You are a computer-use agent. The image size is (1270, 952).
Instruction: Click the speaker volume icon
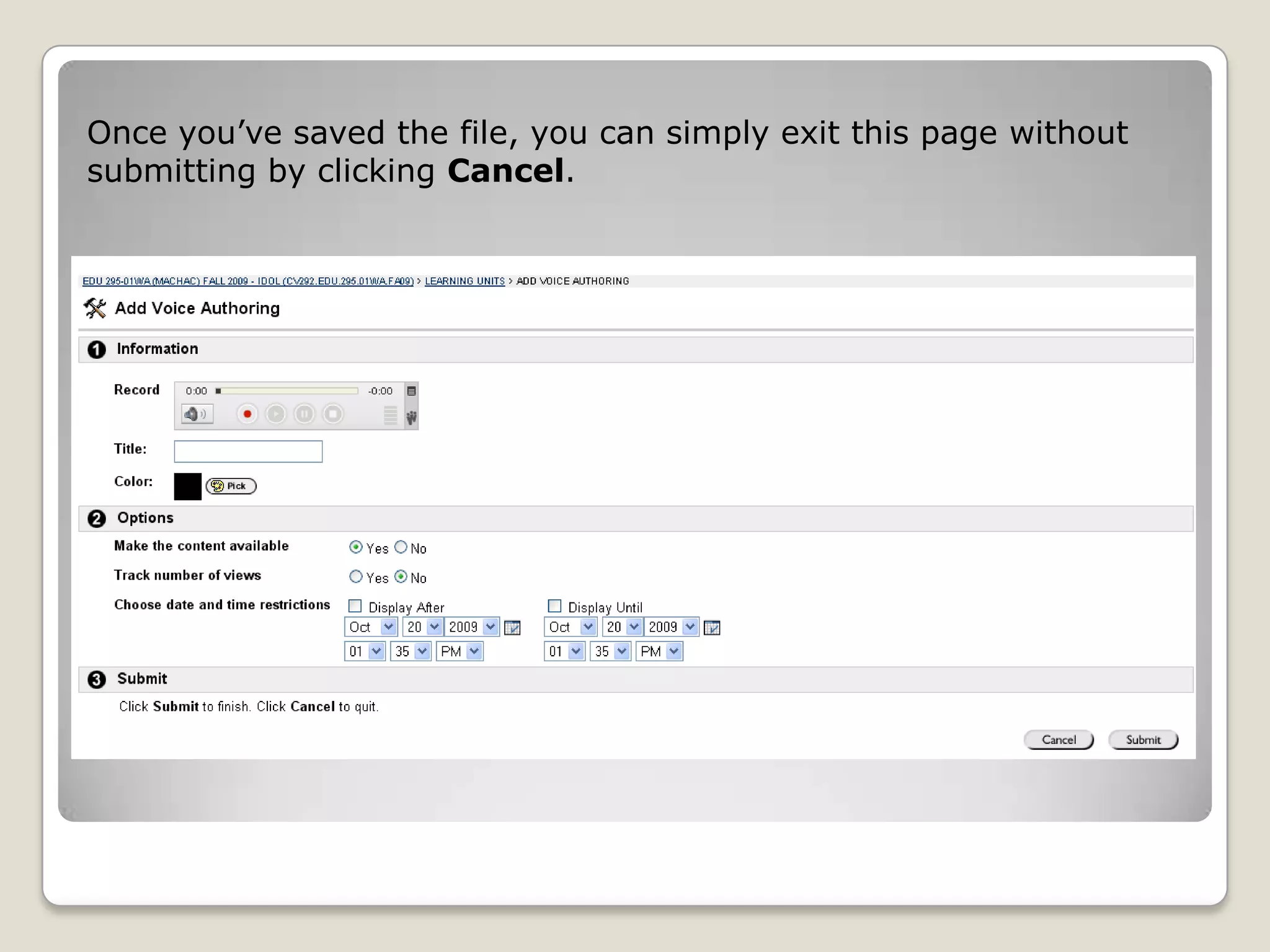[x=197, y=414]
